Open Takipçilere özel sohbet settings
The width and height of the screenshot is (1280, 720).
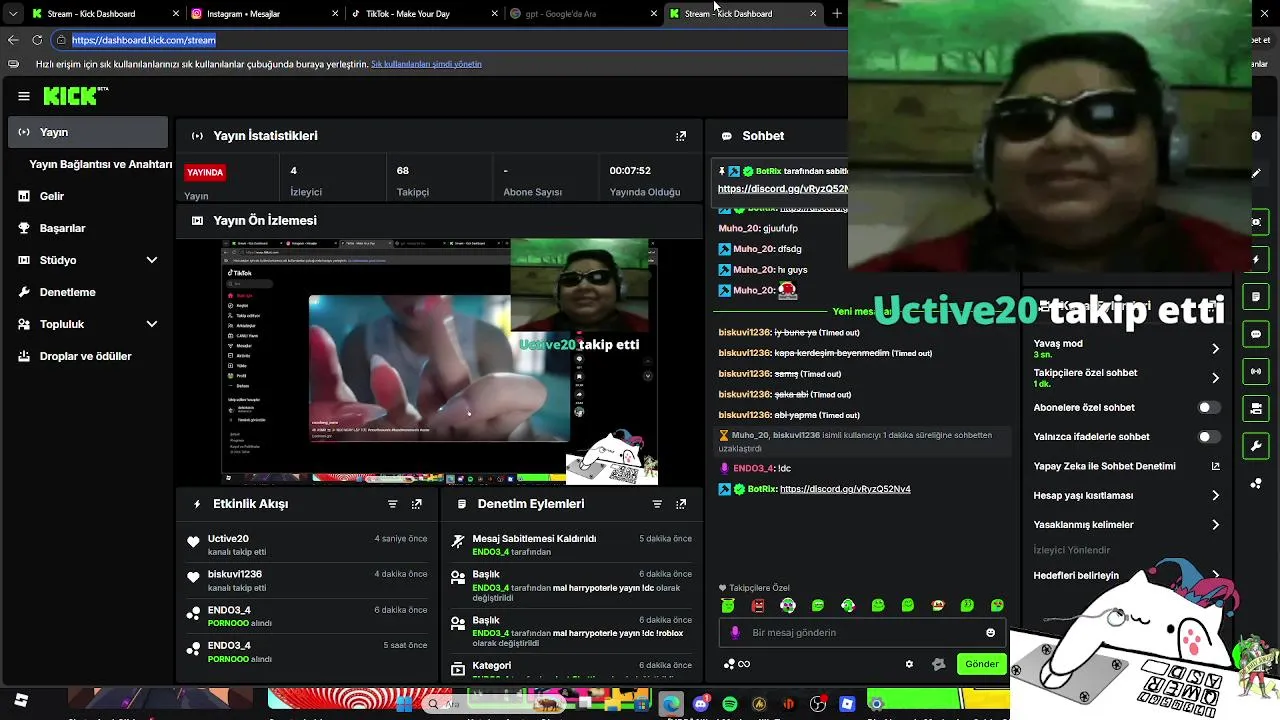pos(1126,378)
